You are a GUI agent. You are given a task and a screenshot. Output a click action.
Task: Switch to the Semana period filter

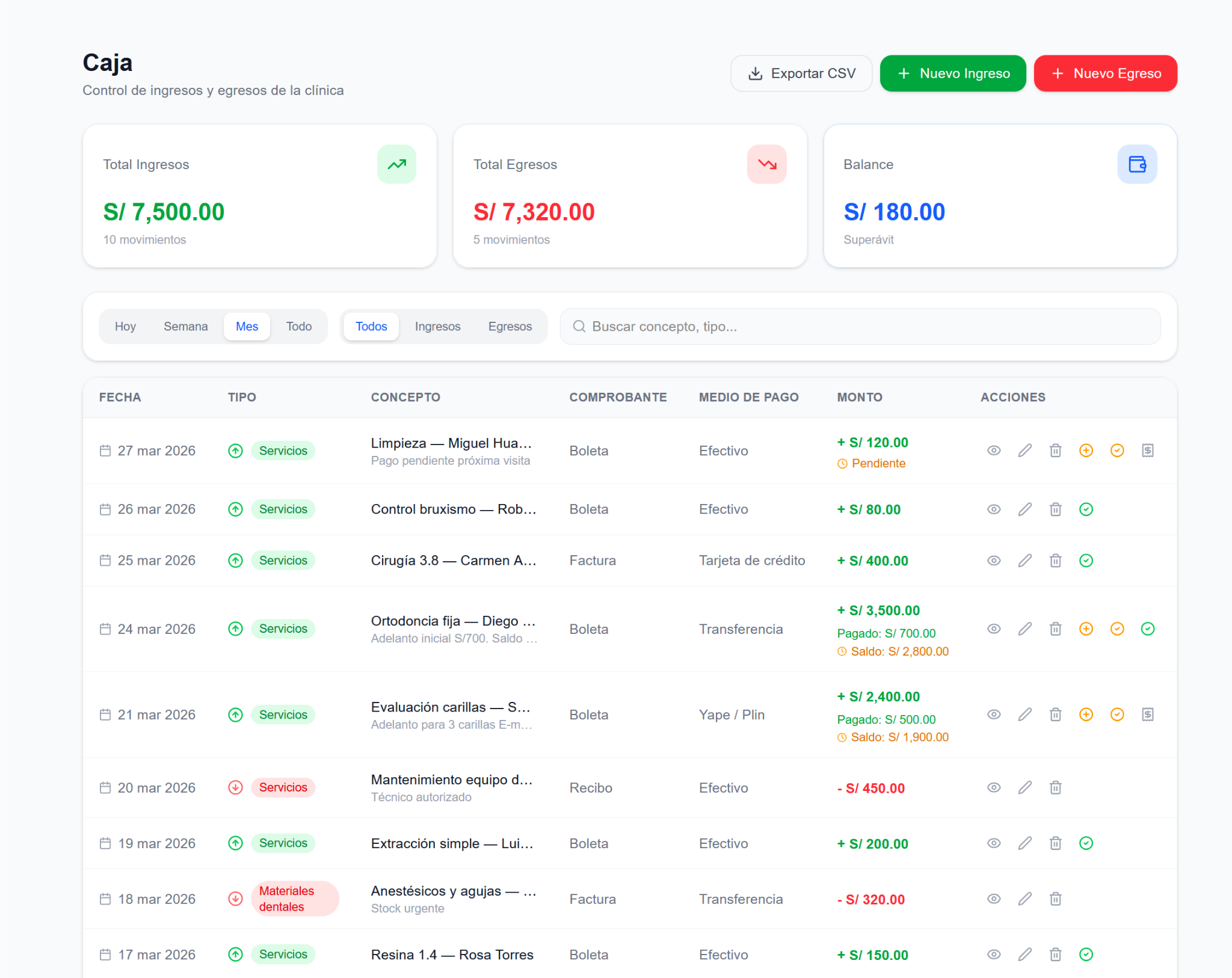click(185, 327)
